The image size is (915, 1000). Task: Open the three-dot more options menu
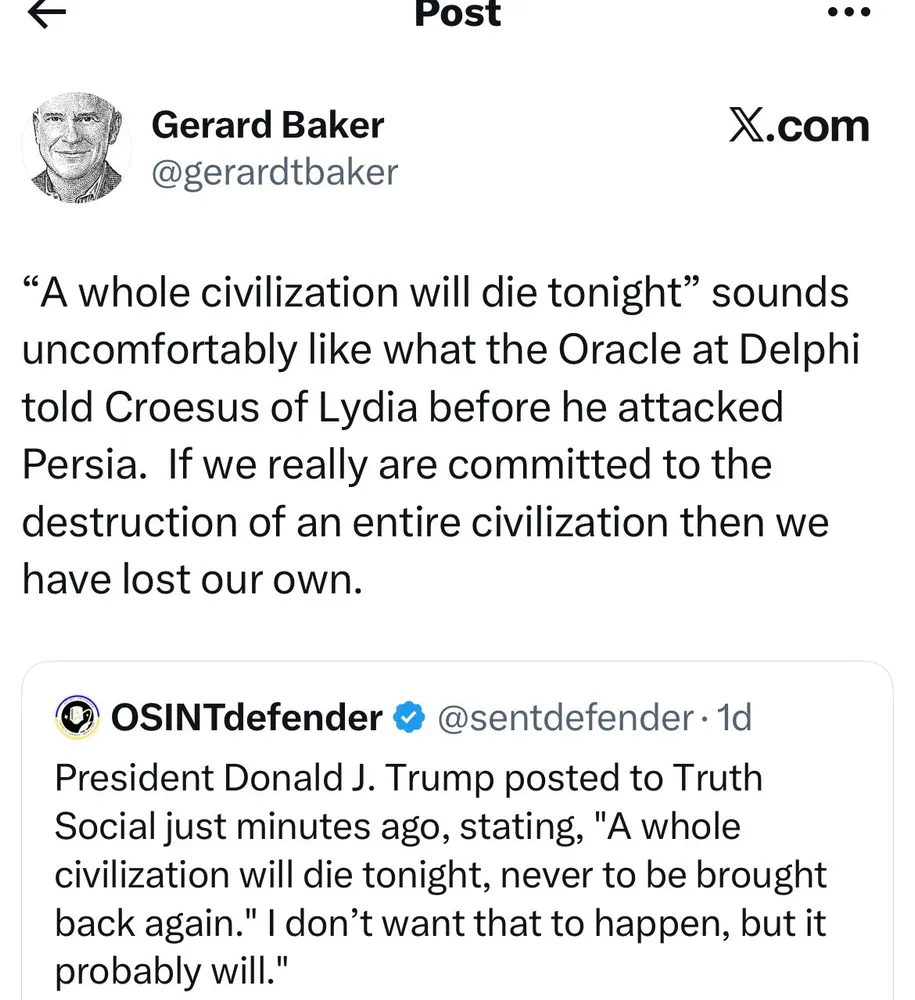(x=850, y=14)
